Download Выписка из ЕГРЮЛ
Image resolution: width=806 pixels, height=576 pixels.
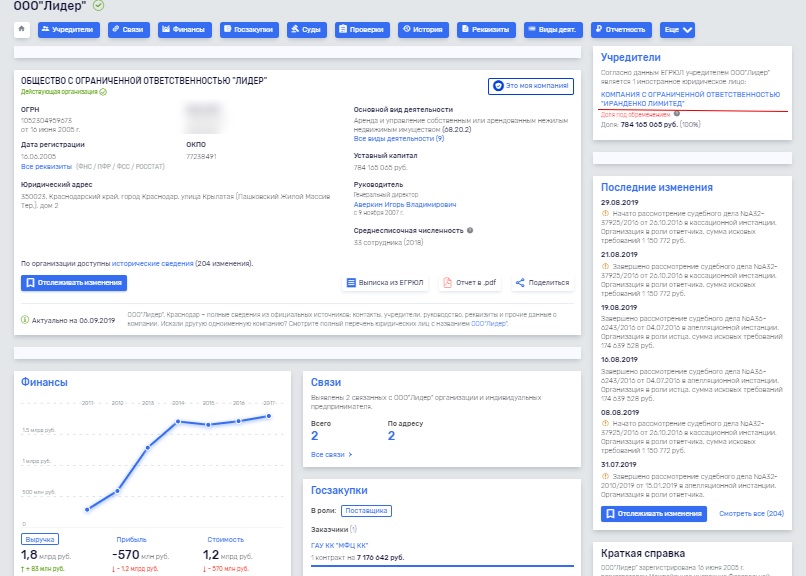click(x=385, y=283)
